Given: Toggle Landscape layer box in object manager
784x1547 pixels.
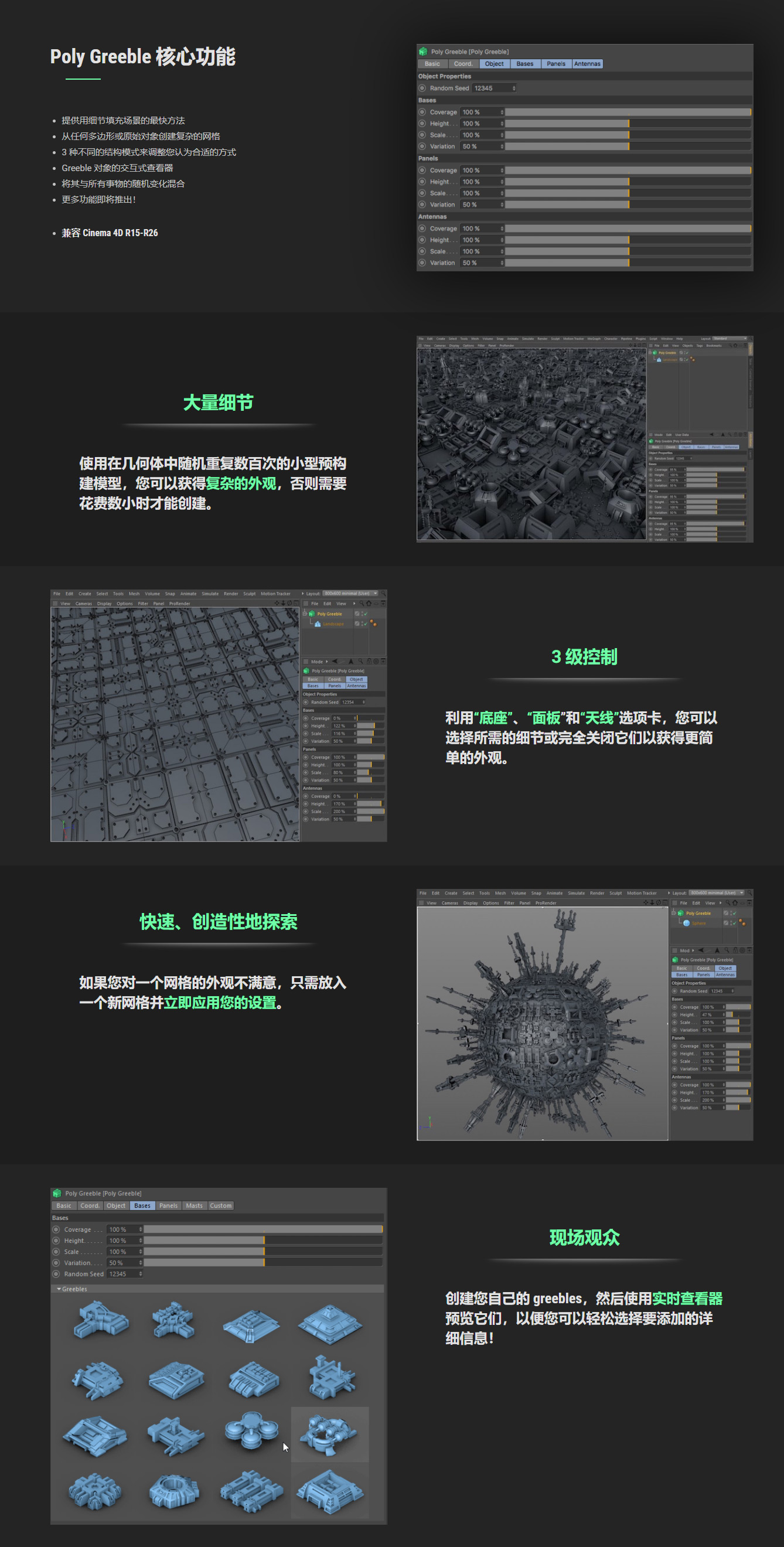Looking at the screenshot, I should coord(357,624).
